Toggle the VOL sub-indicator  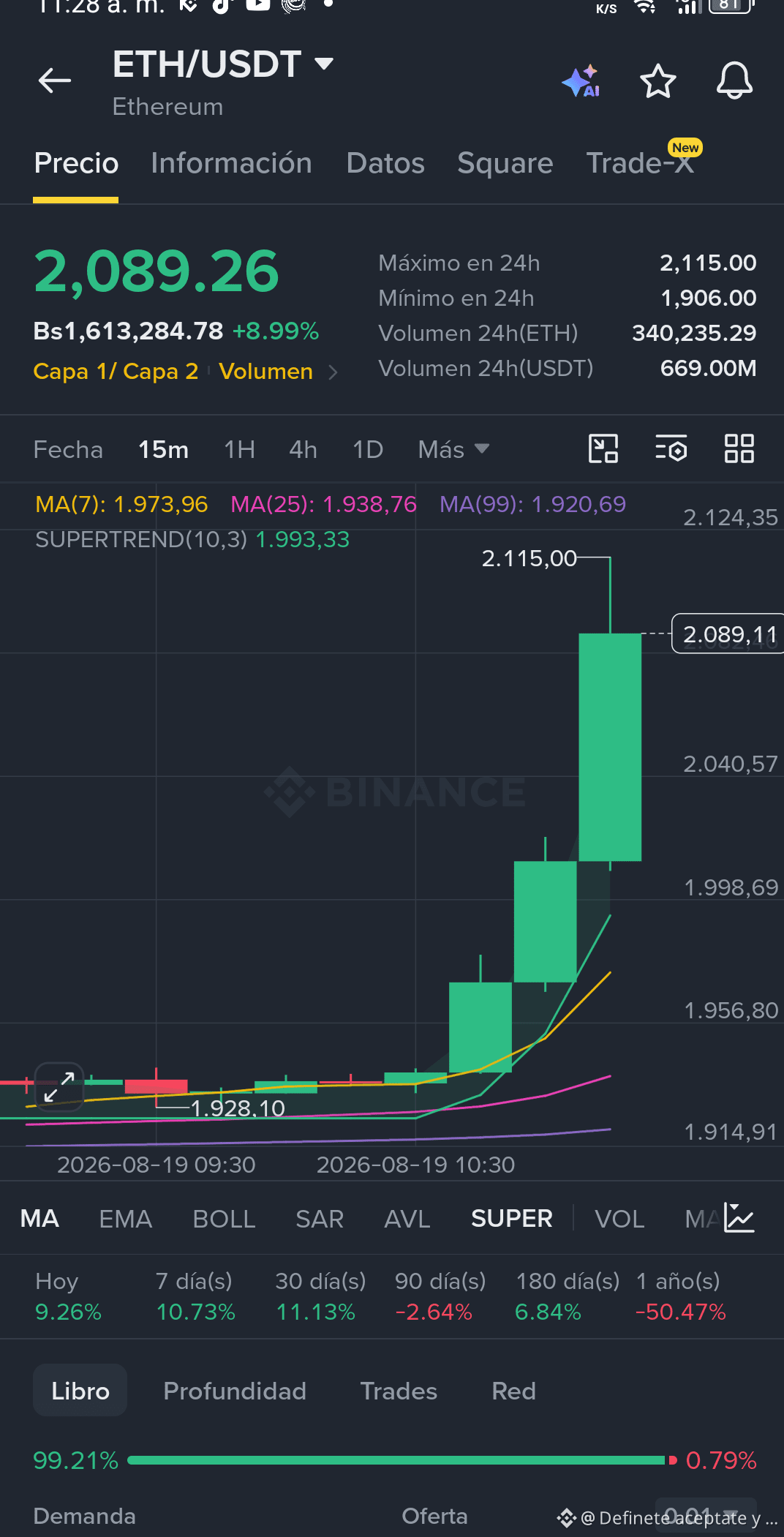[619, 1219]
